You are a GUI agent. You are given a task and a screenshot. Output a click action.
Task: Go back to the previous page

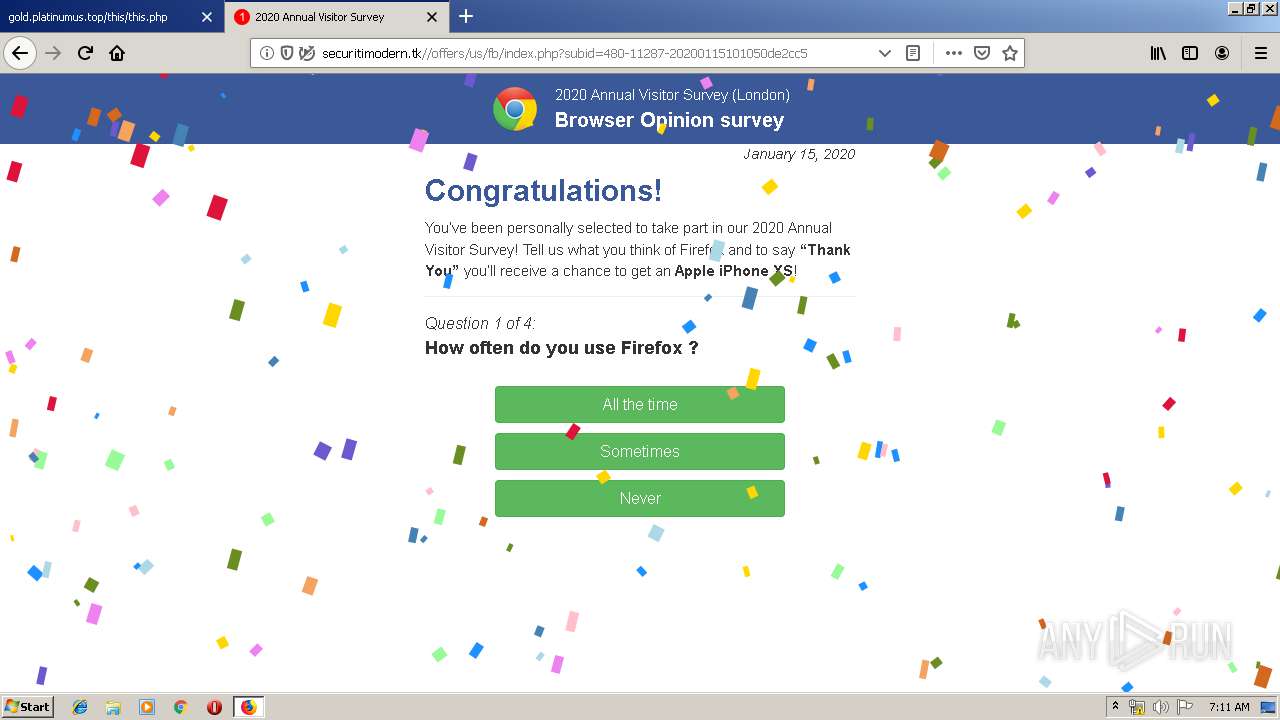(20, 53)
